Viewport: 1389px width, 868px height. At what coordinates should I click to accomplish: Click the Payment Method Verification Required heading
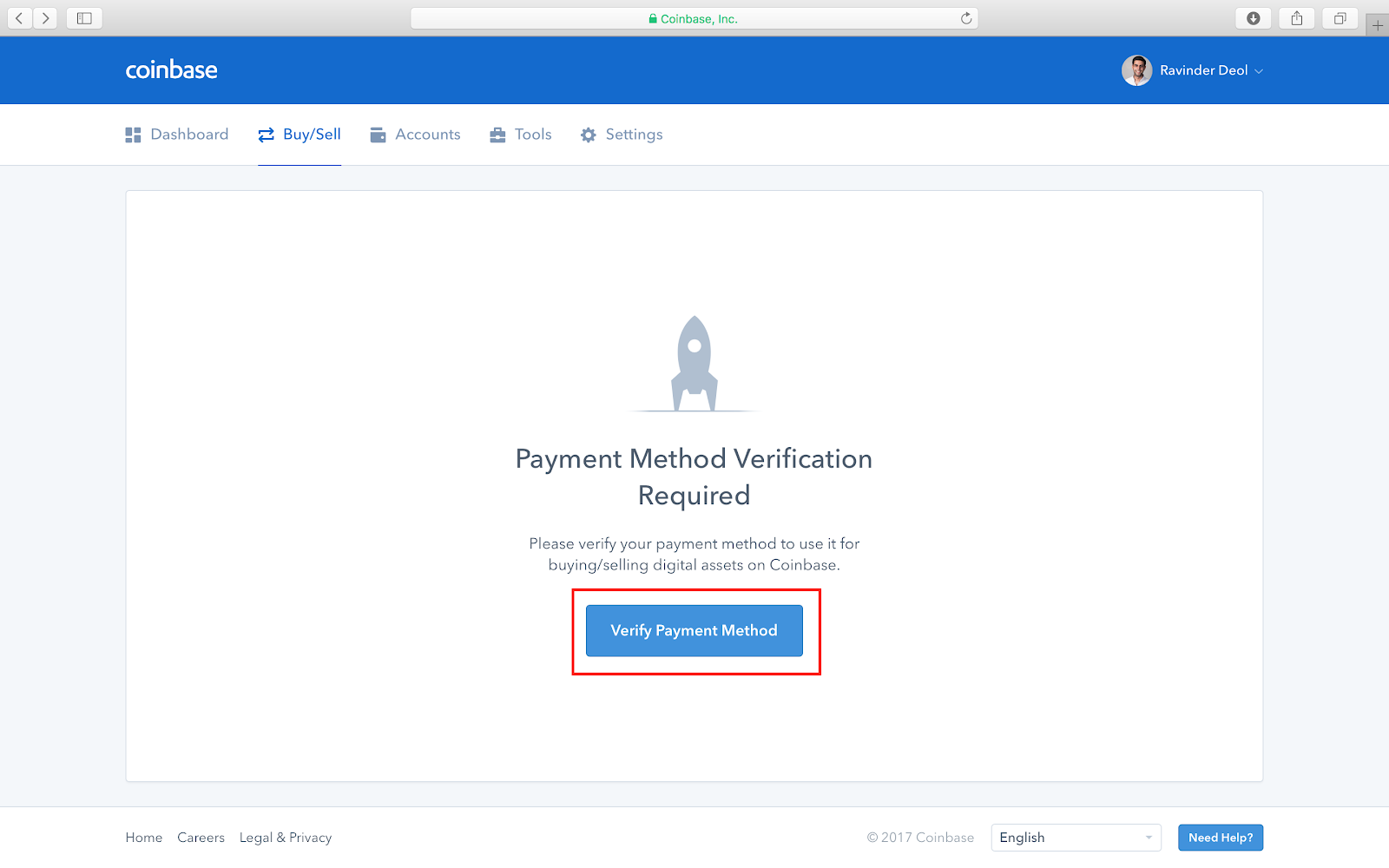pyautogui.click(x=694, y=477)
